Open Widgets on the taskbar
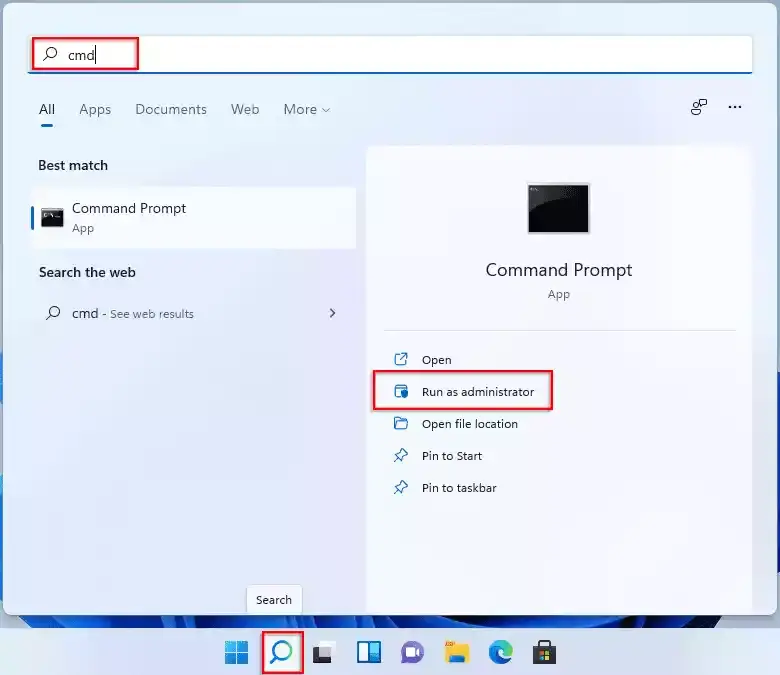 click(369, 652)
